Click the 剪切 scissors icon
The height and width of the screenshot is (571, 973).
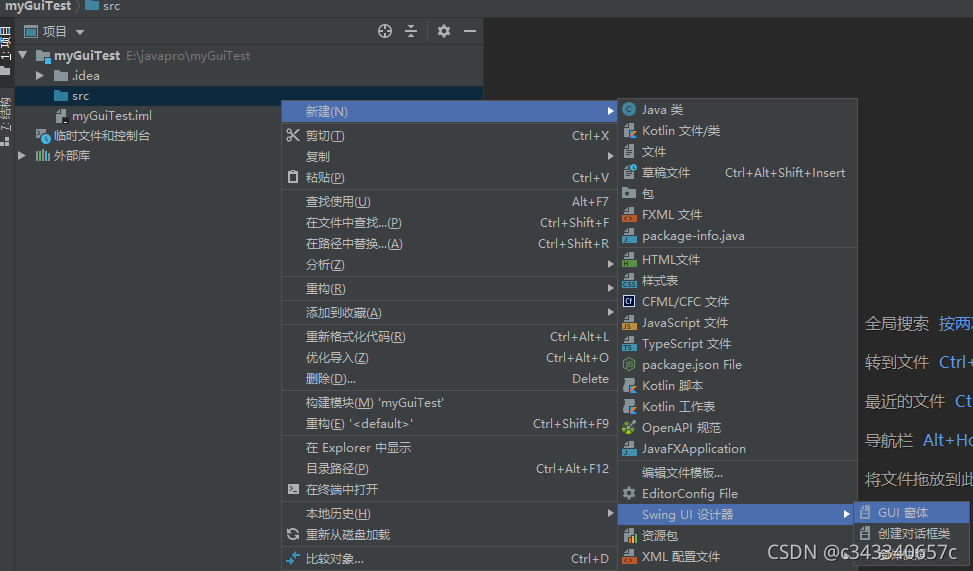click(x=293, y=135)
